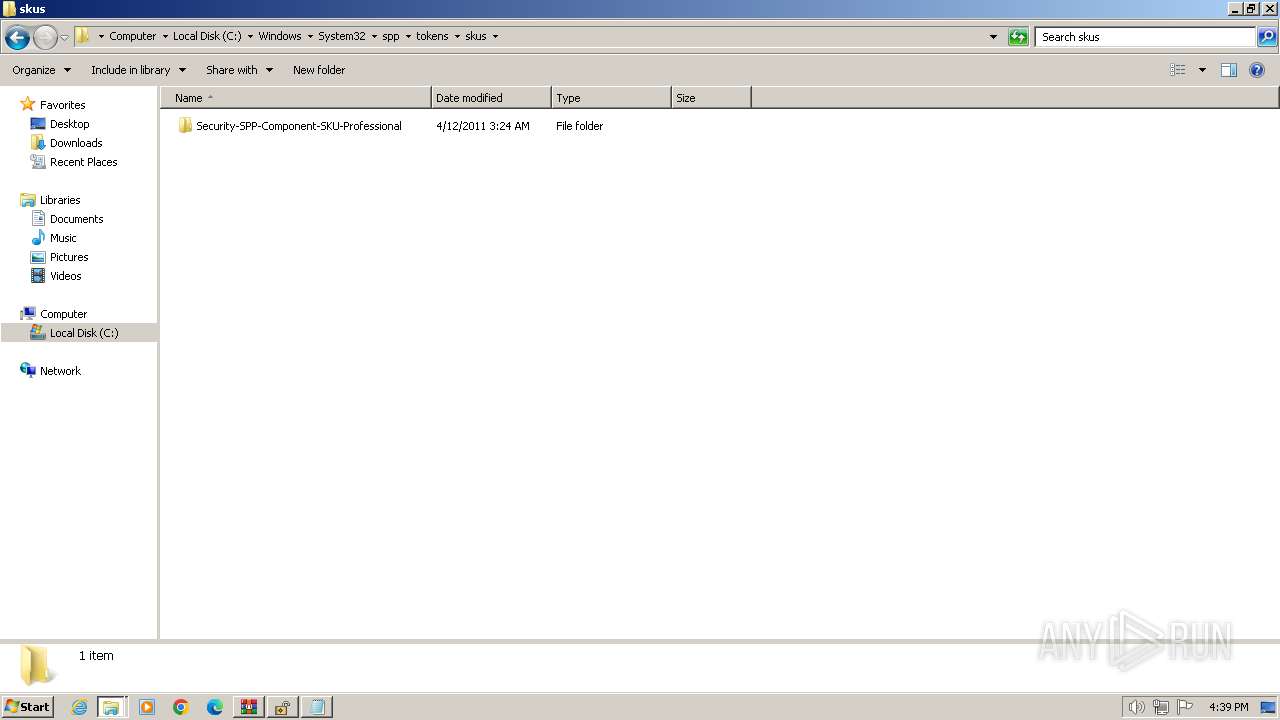Open Downloads in Favorites

click(76, 143)
